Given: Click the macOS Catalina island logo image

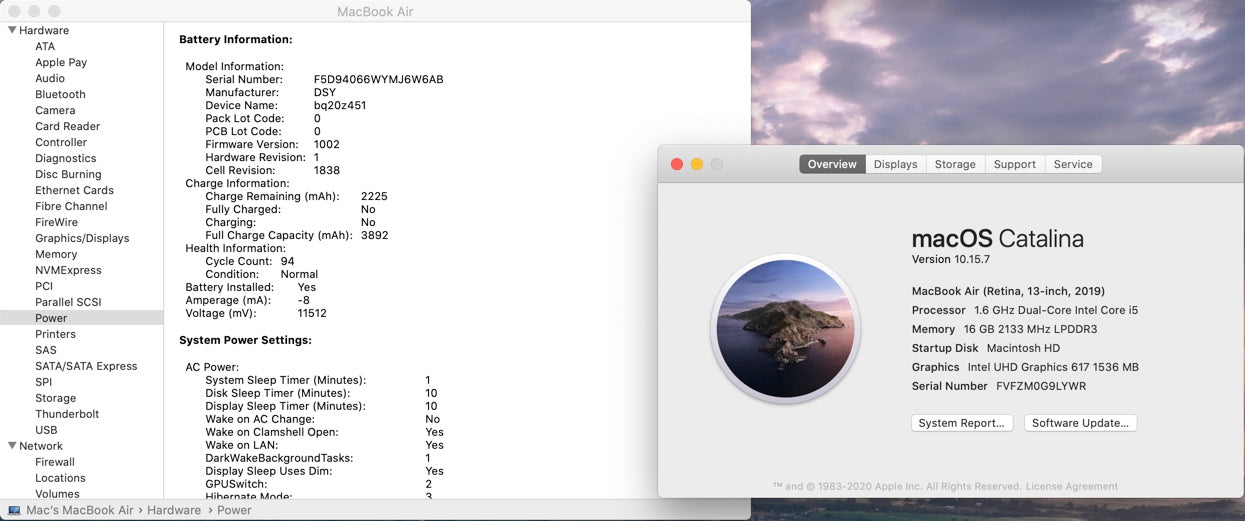Looking at the screenshot, I should [x=785, y=327].
